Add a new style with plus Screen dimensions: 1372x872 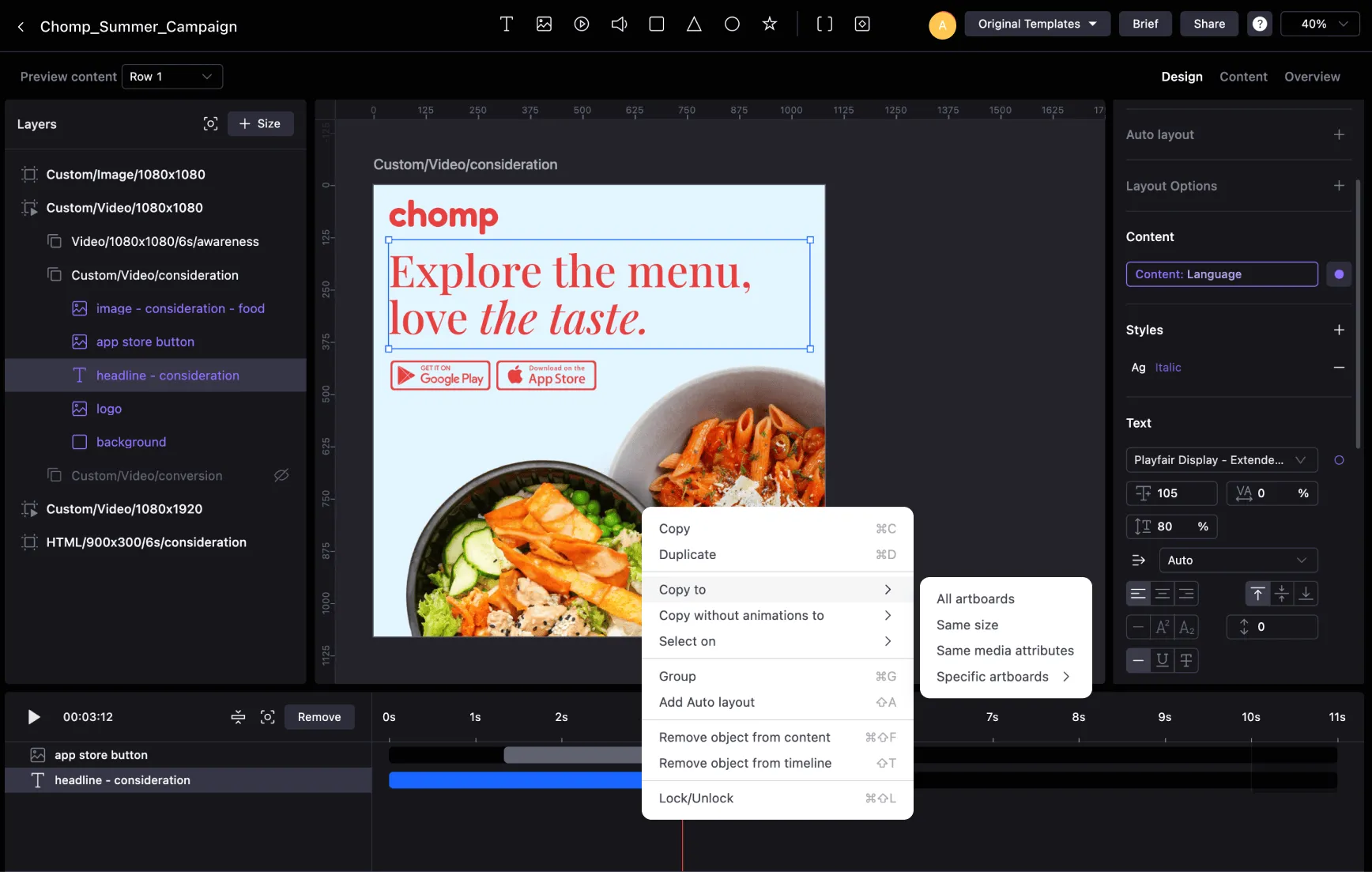(x=1339, y=330)
